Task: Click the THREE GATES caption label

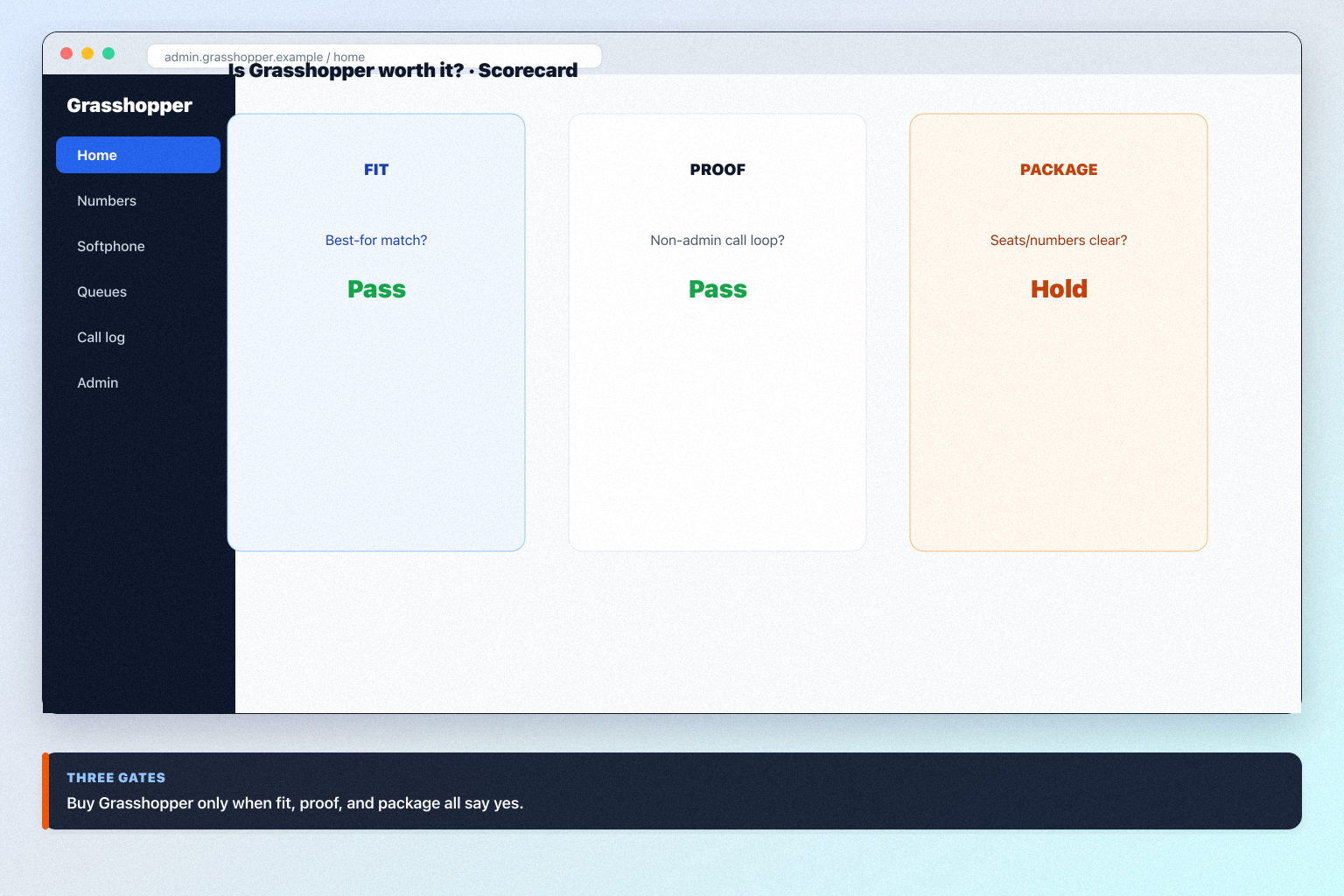Action: 116,777
